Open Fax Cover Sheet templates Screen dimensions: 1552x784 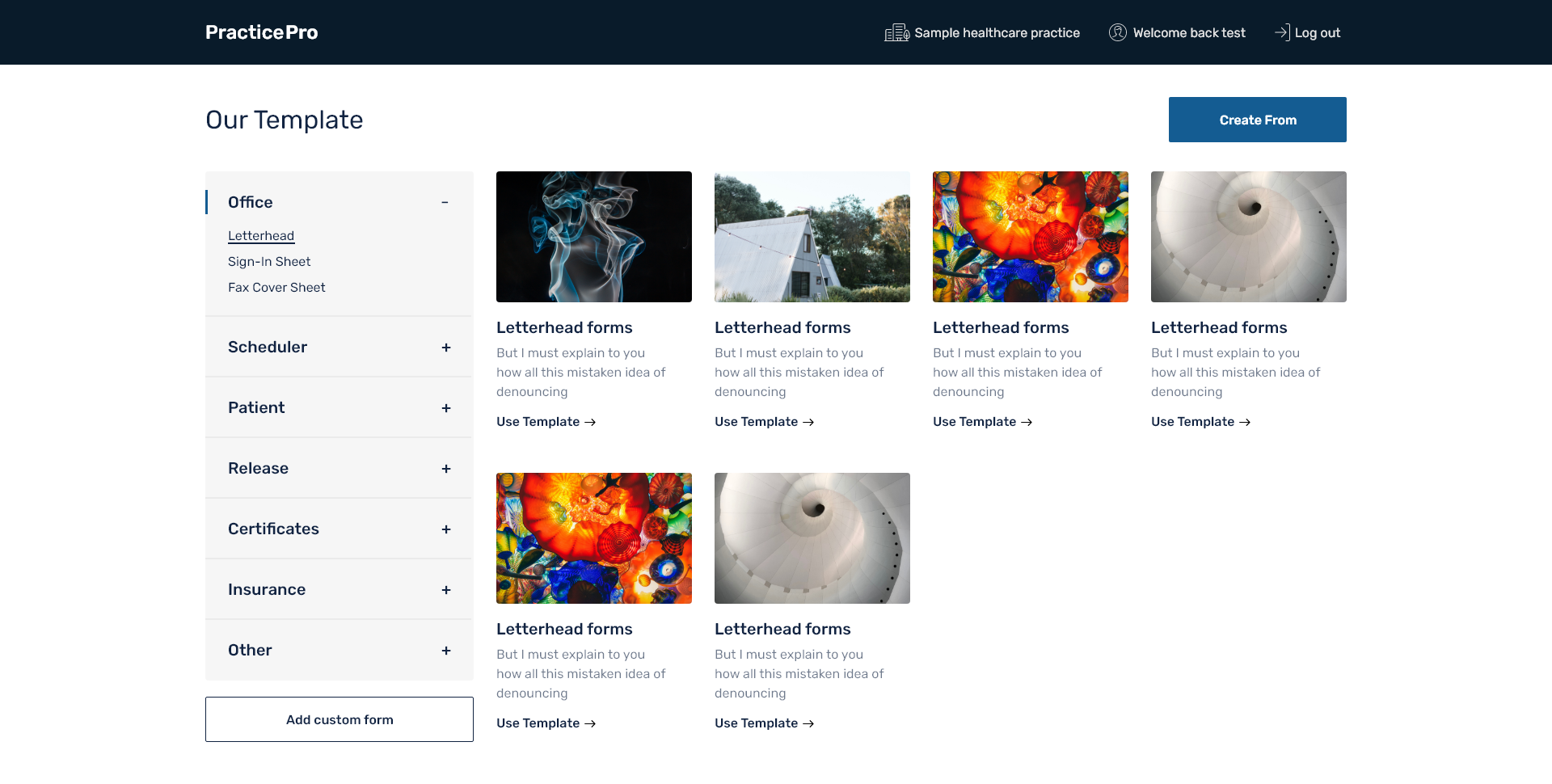coord(276,288)
